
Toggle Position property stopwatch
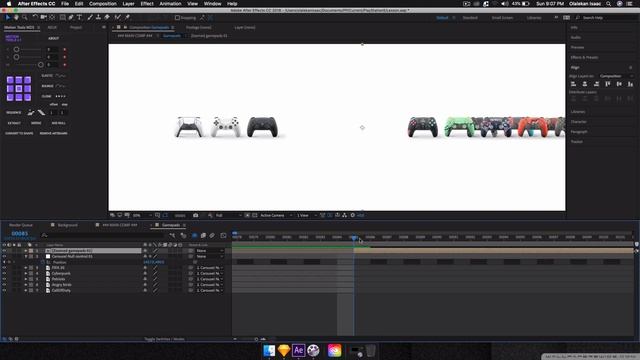(x=43, y=262)
